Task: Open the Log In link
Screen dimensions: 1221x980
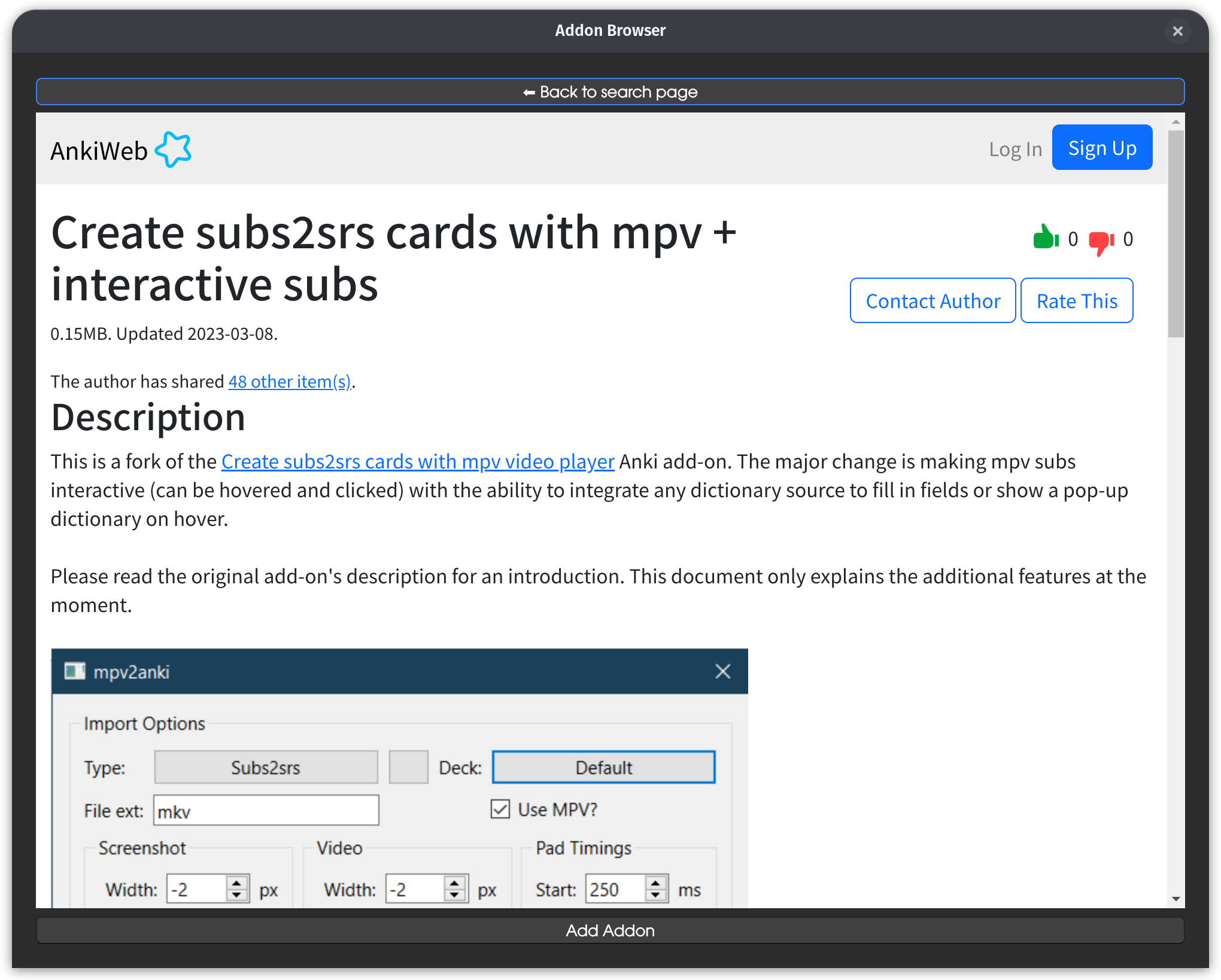Action: coord(1015,149)
